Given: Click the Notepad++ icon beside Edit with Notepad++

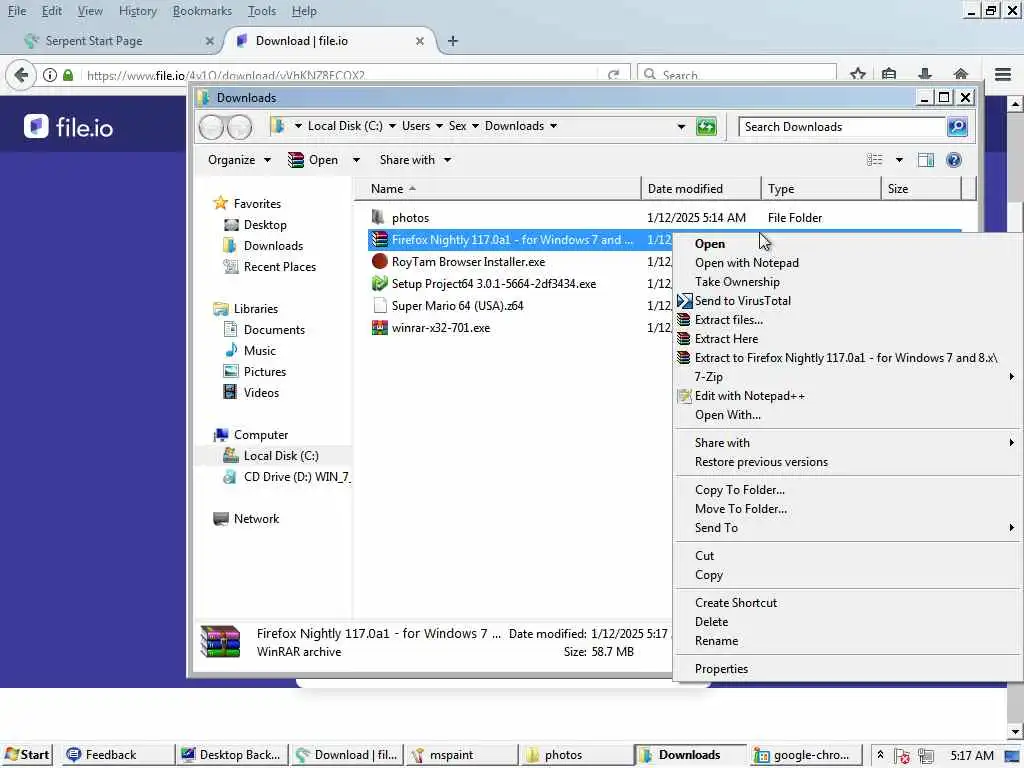Looking at the screenshot, I should click(x=684, y=396).
